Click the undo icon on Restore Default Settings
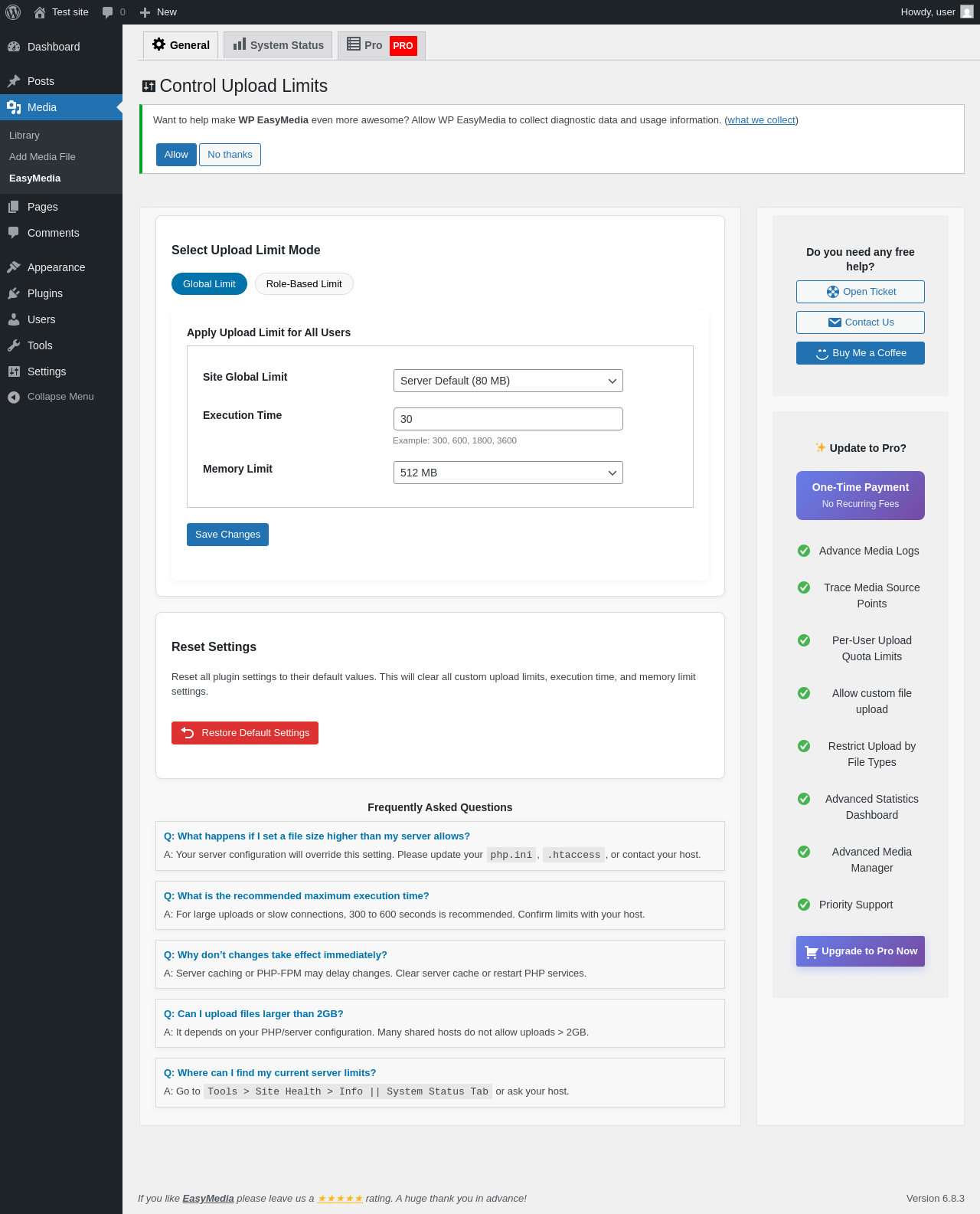Screen dimensions: 980x1214 pos(188,733)
